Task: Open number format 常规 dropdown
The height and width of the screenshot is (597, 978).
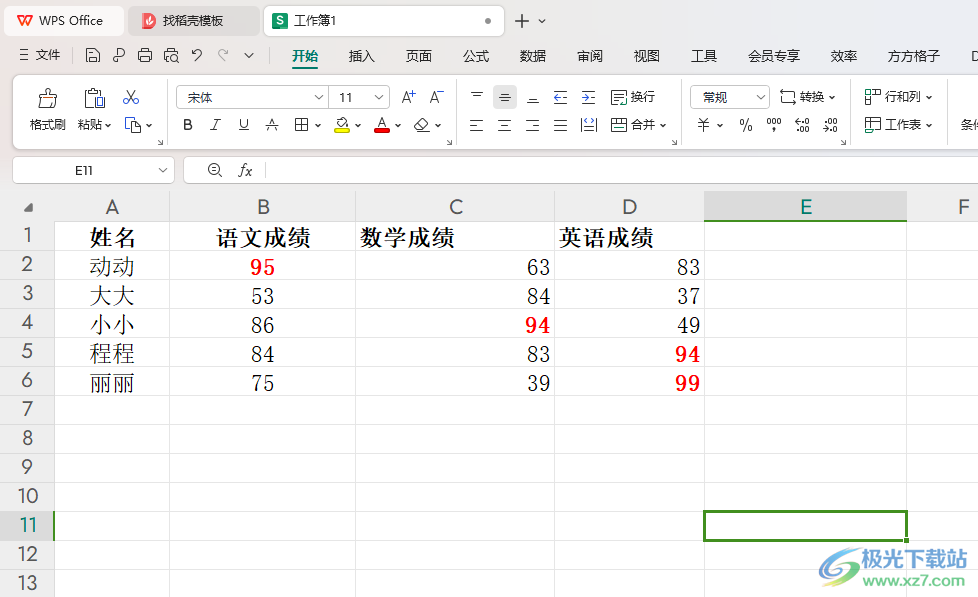Action: (x=760, y=97)
